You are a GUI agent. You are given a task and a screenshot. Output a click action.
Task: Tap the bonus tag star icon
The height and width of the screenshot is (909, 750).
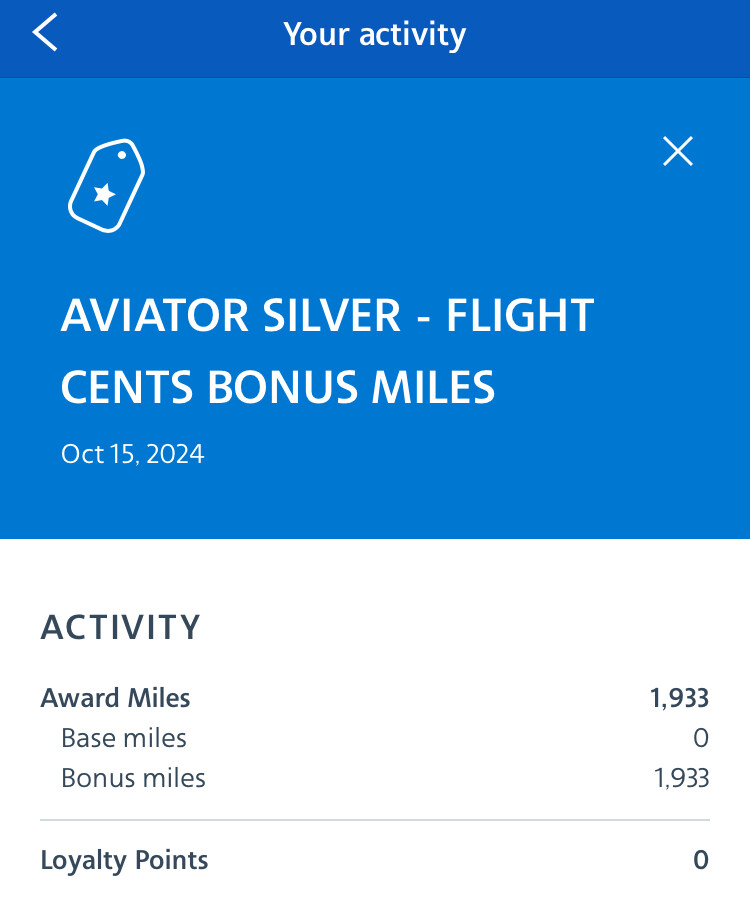[107, 186]
